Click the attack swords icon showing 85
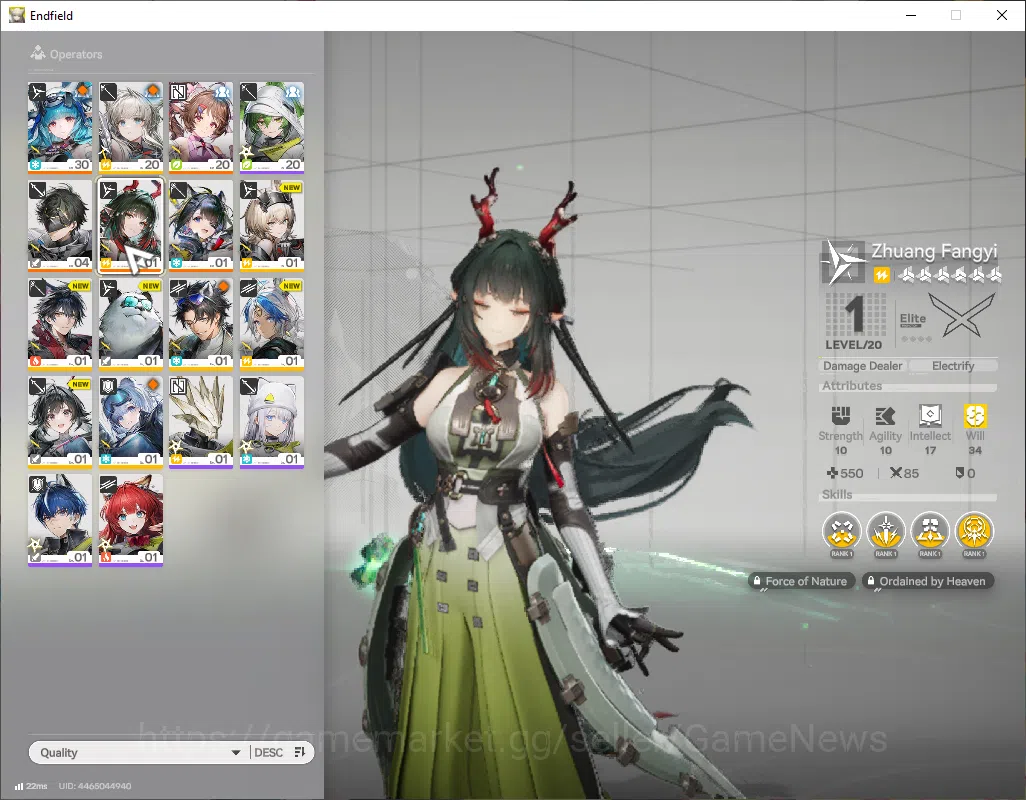Image resolution: width=1026 pixels, height=800 pixels. 896,472
